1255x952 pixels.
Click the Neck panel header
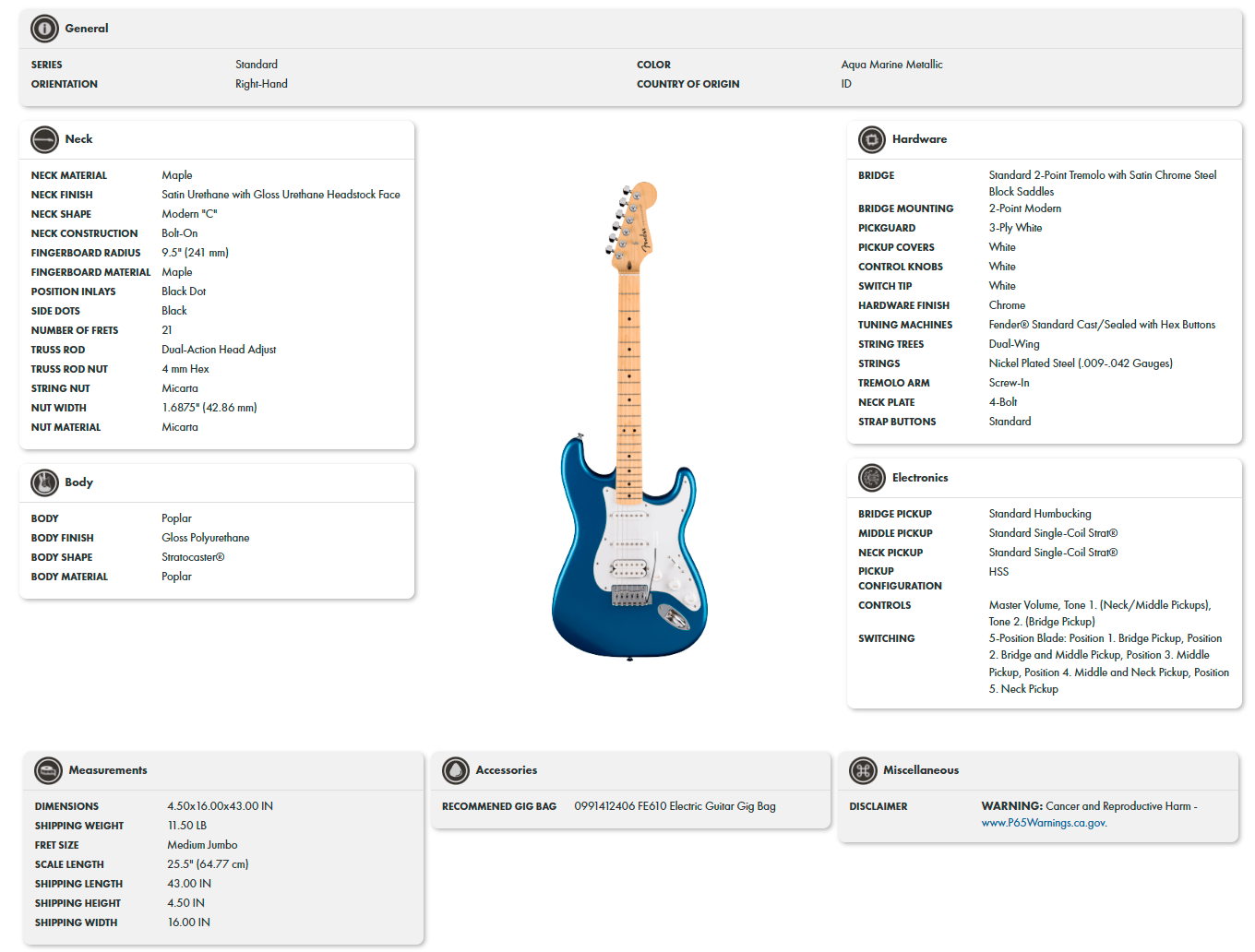(x=217, y=139)
